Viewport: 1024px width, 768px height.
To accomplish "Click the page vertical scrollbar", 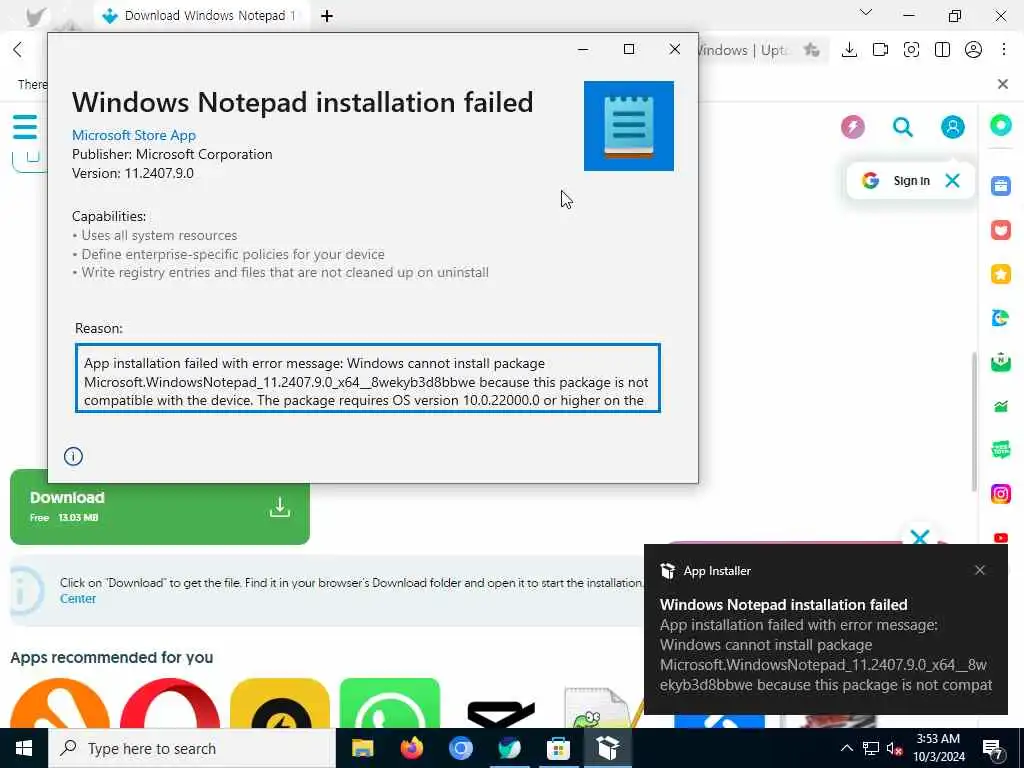I will pyautogui.click(x=974, y=421).
